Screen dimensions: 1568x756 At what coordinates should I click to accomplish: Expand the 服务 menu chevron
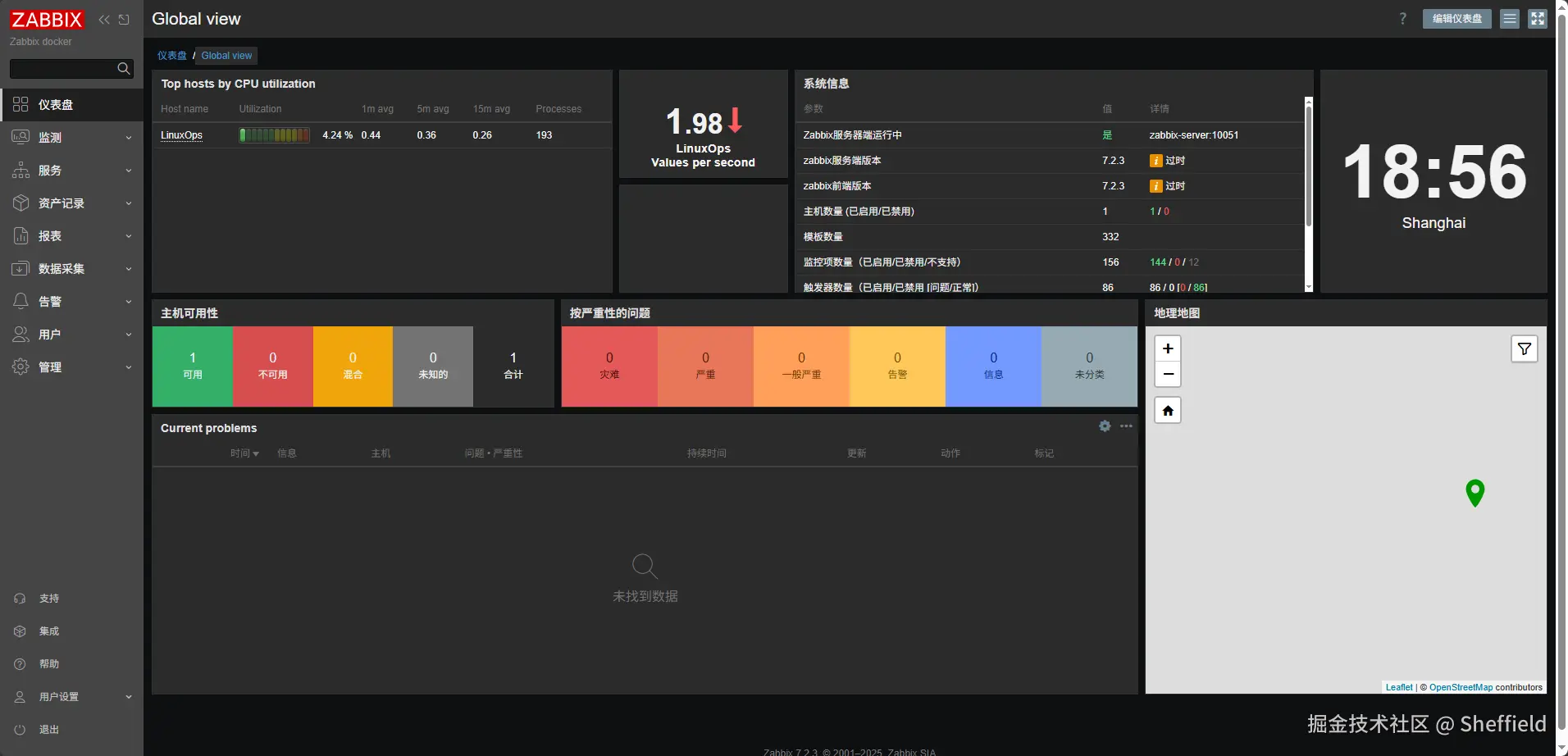pyautogui.click(x=129, y=171)
